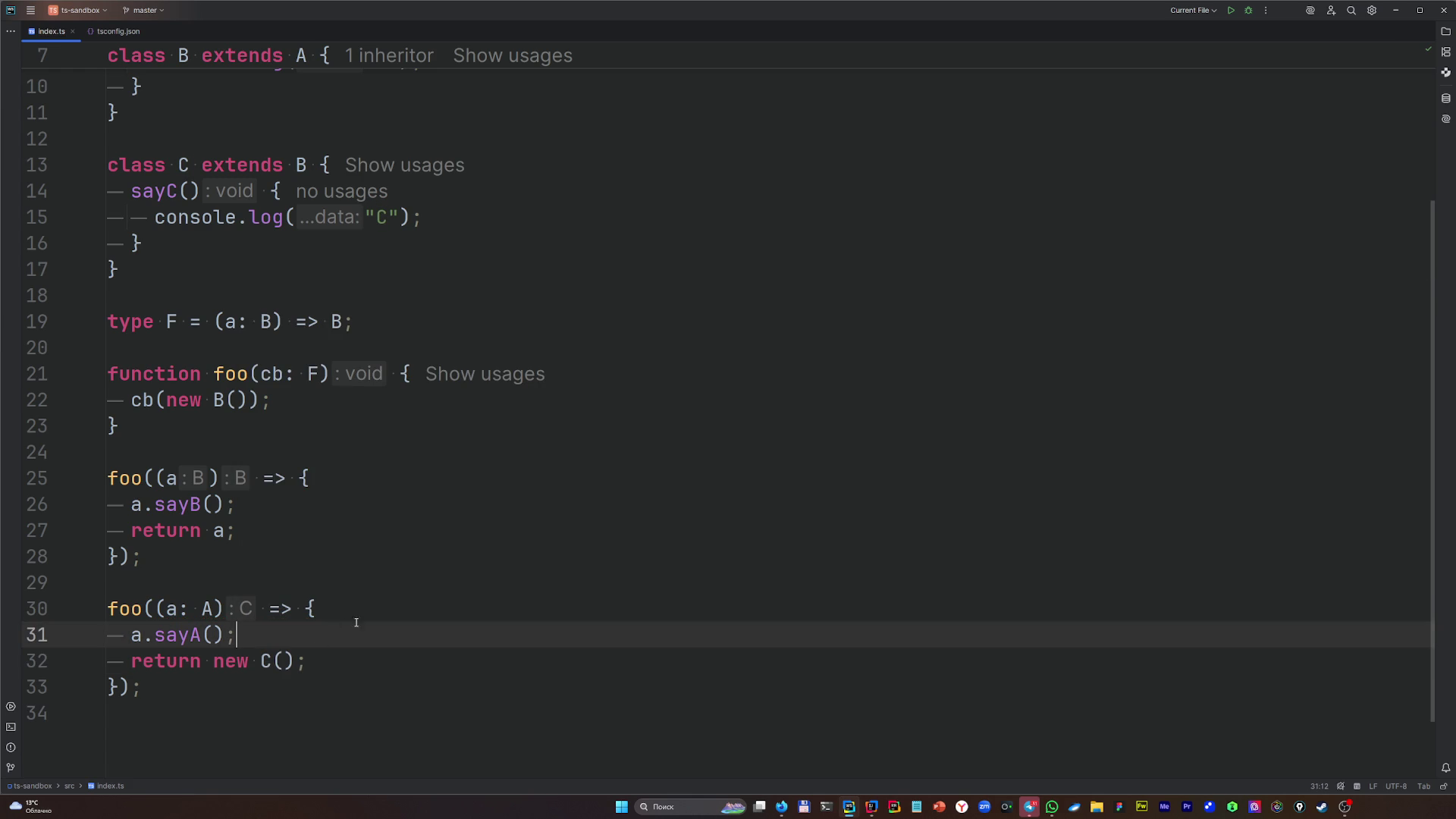The height and width of the screenshot is (819, 1456).
Task: Open the notifications bell
Action: click(1445, 768)
